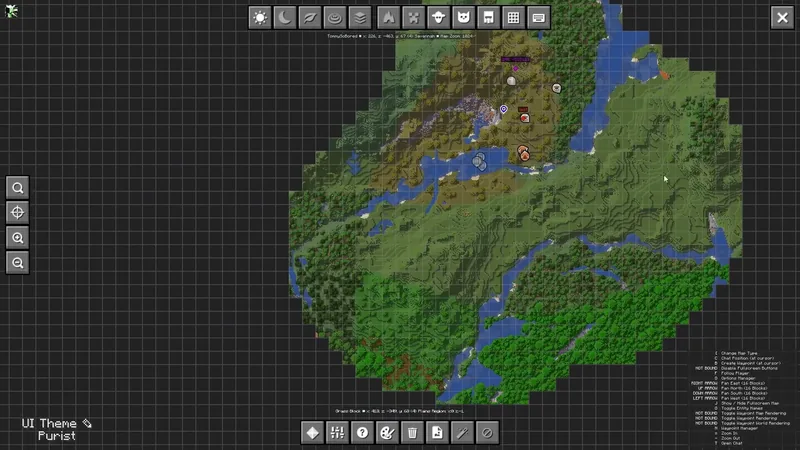800x450 pixels.
Task: Zoom in with the plus magnifier
Action: pyautogui.click(x=17, y=238)
